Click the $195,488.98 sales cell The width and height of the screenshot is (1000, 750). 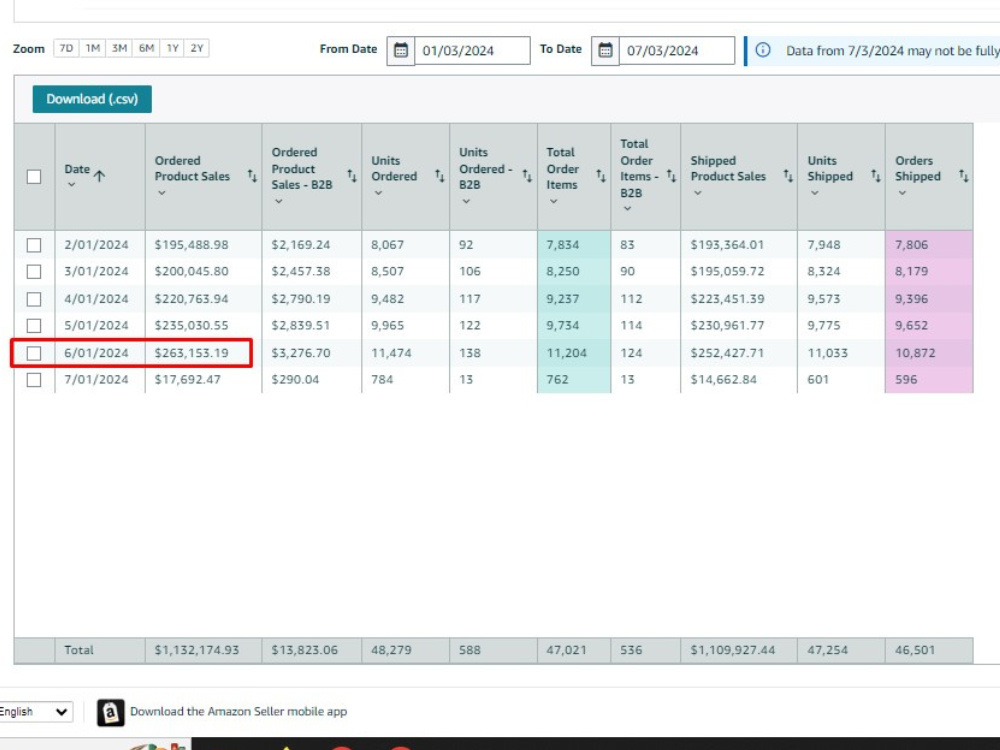click(191, 245)
